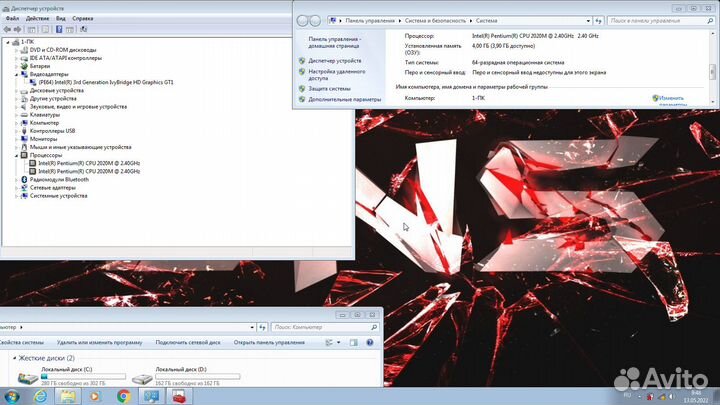Click the Local Disk (C:) capacity bar

coord(82,376)
